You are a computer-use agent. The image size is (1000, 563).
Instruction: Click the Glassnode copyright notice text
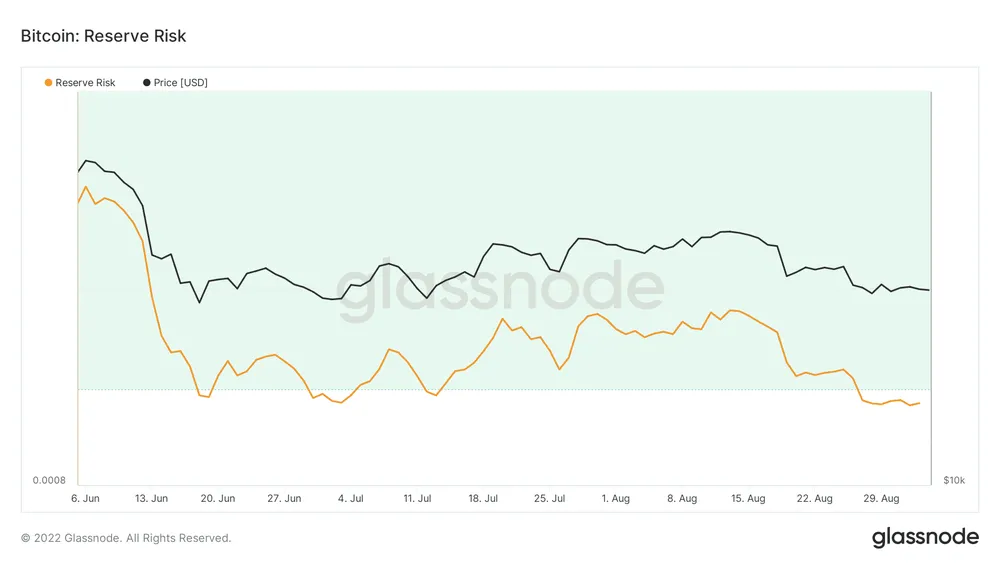tap(126, 538)
